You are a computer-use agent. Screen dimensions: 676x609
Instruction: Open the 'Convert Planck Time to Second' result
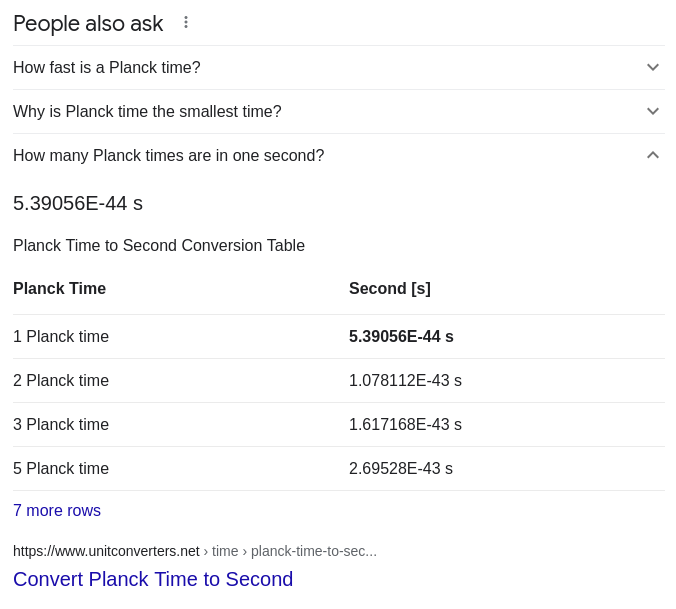tap(153, 579)
